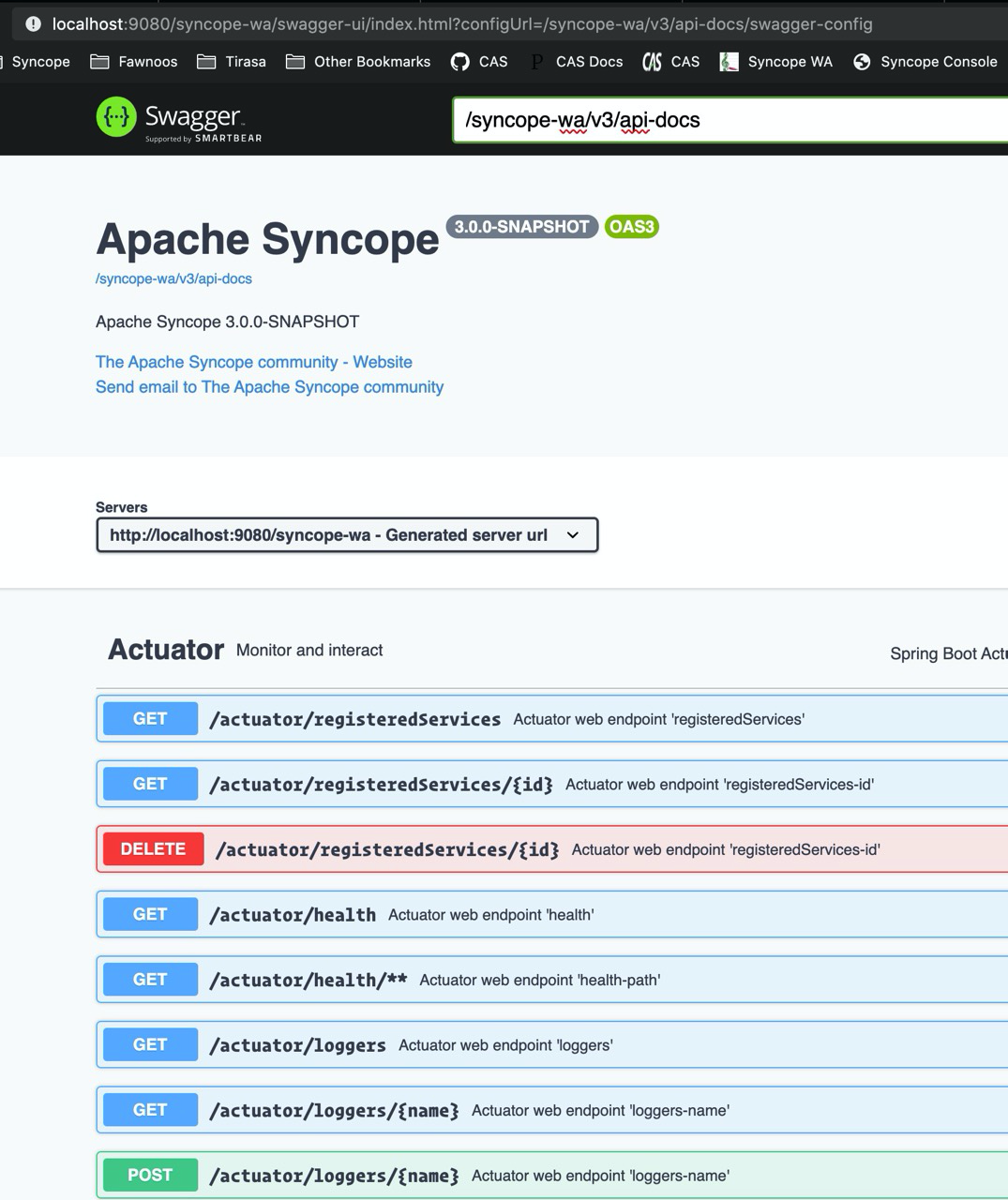Open the Fawnoos bookmark folder
Image resolution: width=1008 pixels, height=1200 pixels.
click(x=133, y=62)
